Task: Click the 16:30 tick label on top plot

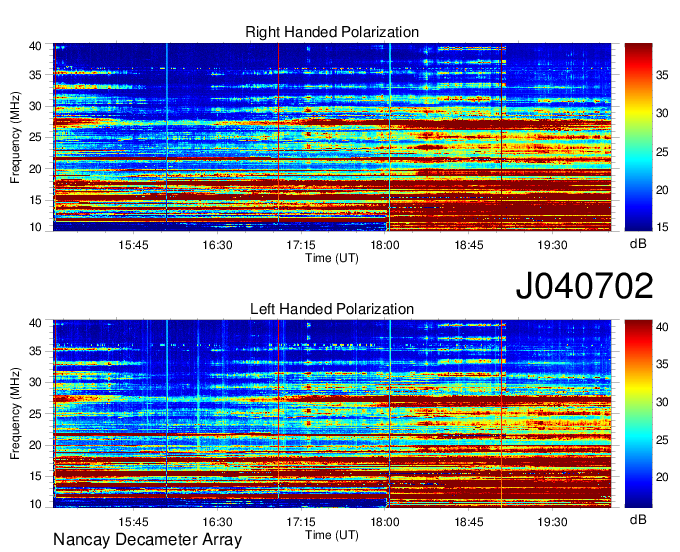Action: pos(217,245)
